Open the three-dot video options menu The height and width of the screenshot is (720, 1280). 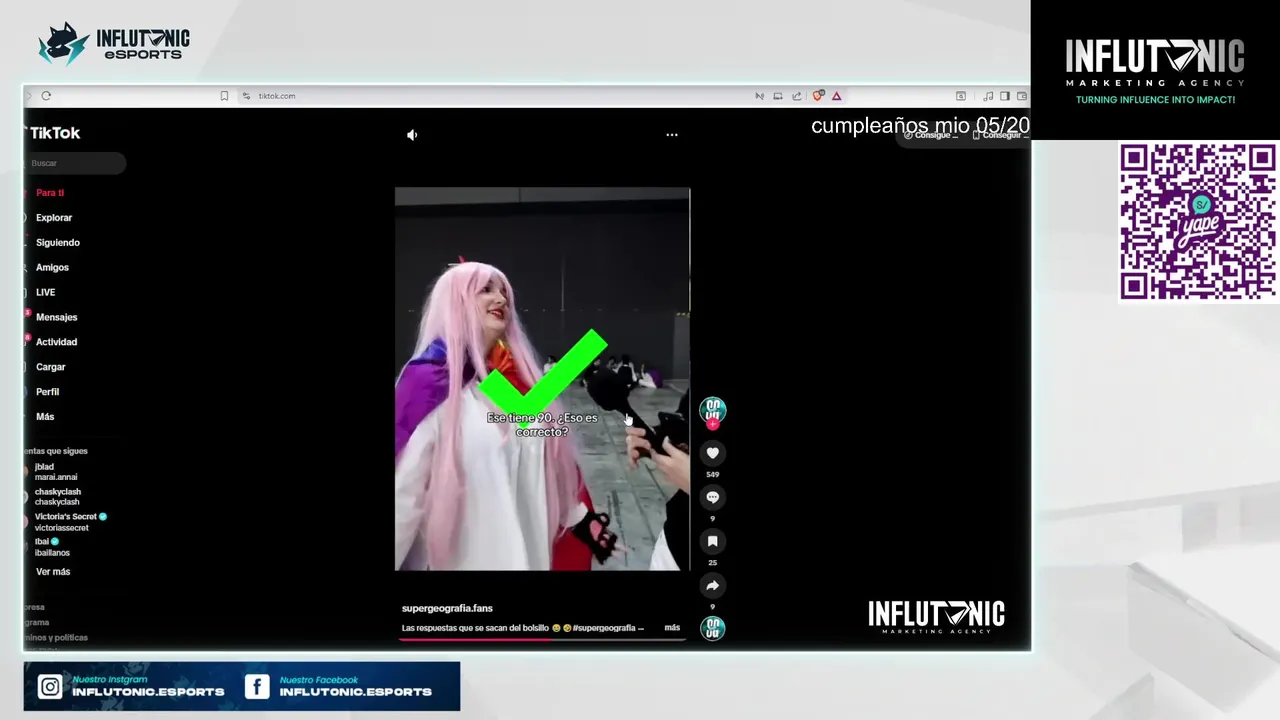[672, 134]
